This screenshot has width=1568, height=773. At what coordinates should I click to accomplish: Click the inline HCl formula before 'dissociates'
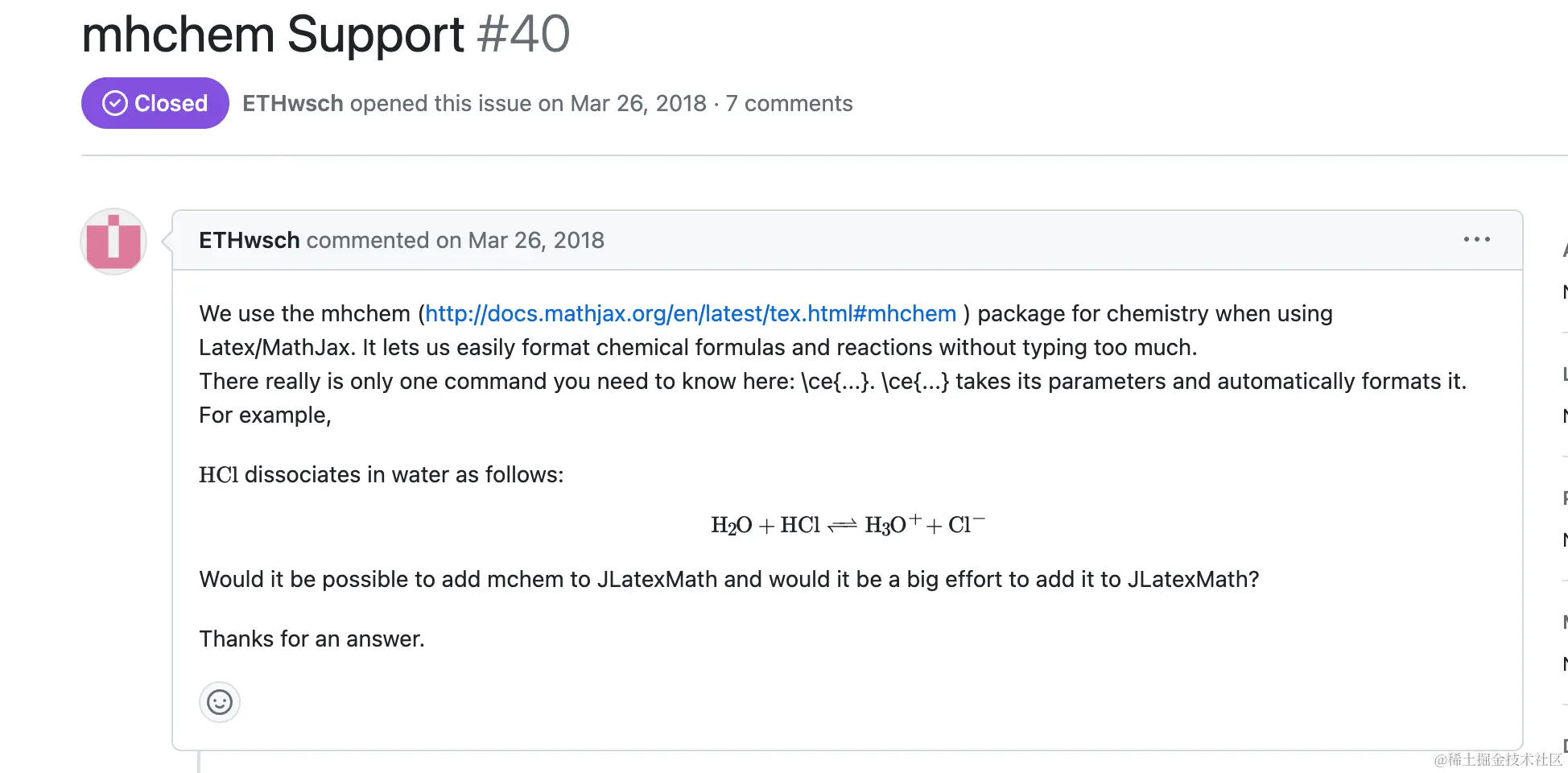pos(218,474)
